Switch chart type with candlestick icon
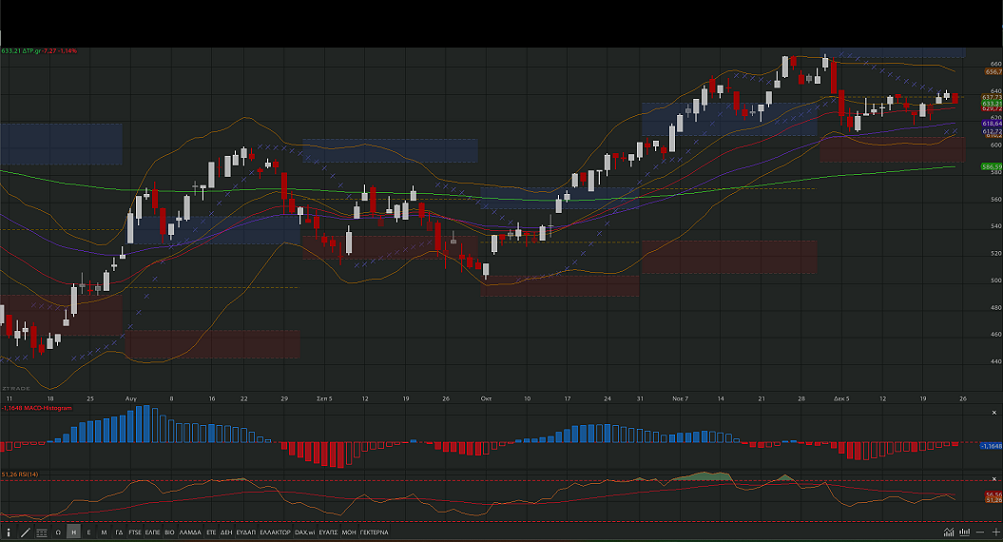The image size is (1003, 542). 964,532
